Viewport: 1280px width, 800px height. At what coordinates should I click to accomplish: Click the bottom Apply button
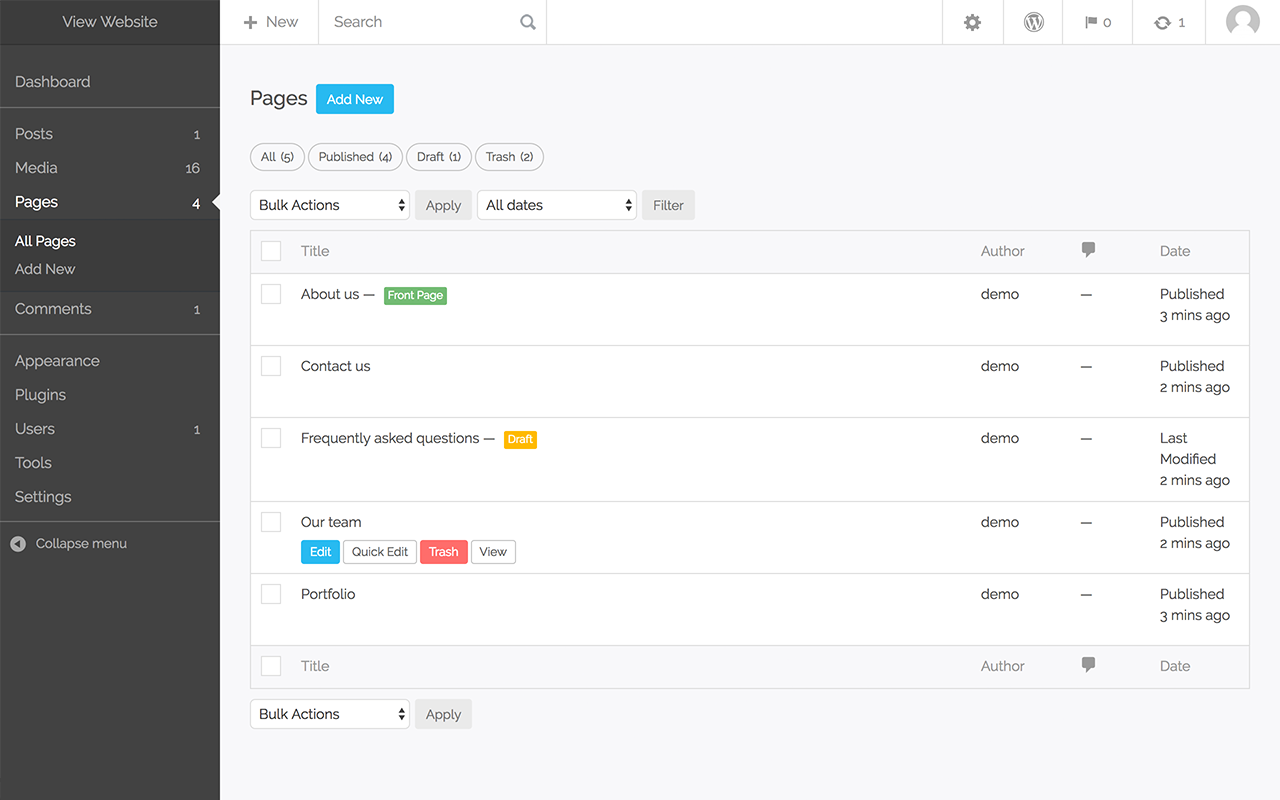coord(443,714)
